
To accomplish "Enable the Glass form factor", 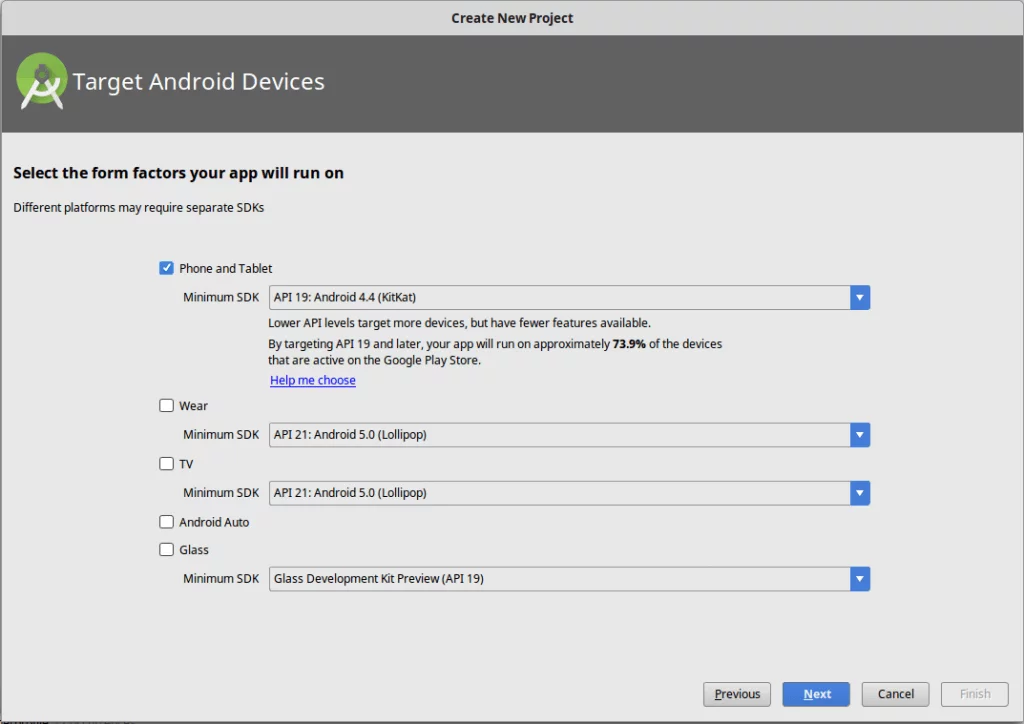I will [x=166, y=549].
